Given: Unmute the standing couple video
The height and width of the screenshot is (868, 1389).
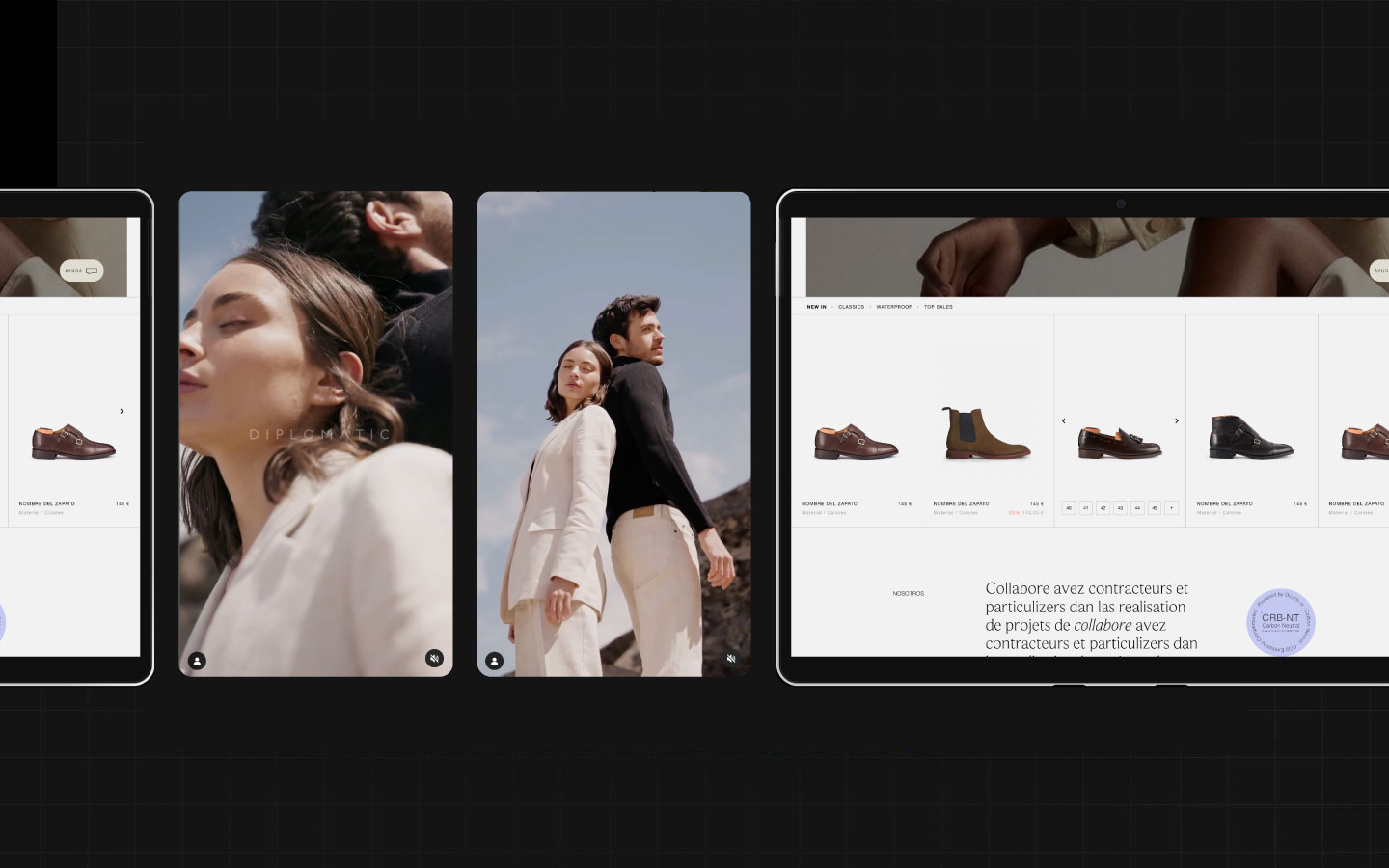Looking at the screenshot, I should pos(731,659).
